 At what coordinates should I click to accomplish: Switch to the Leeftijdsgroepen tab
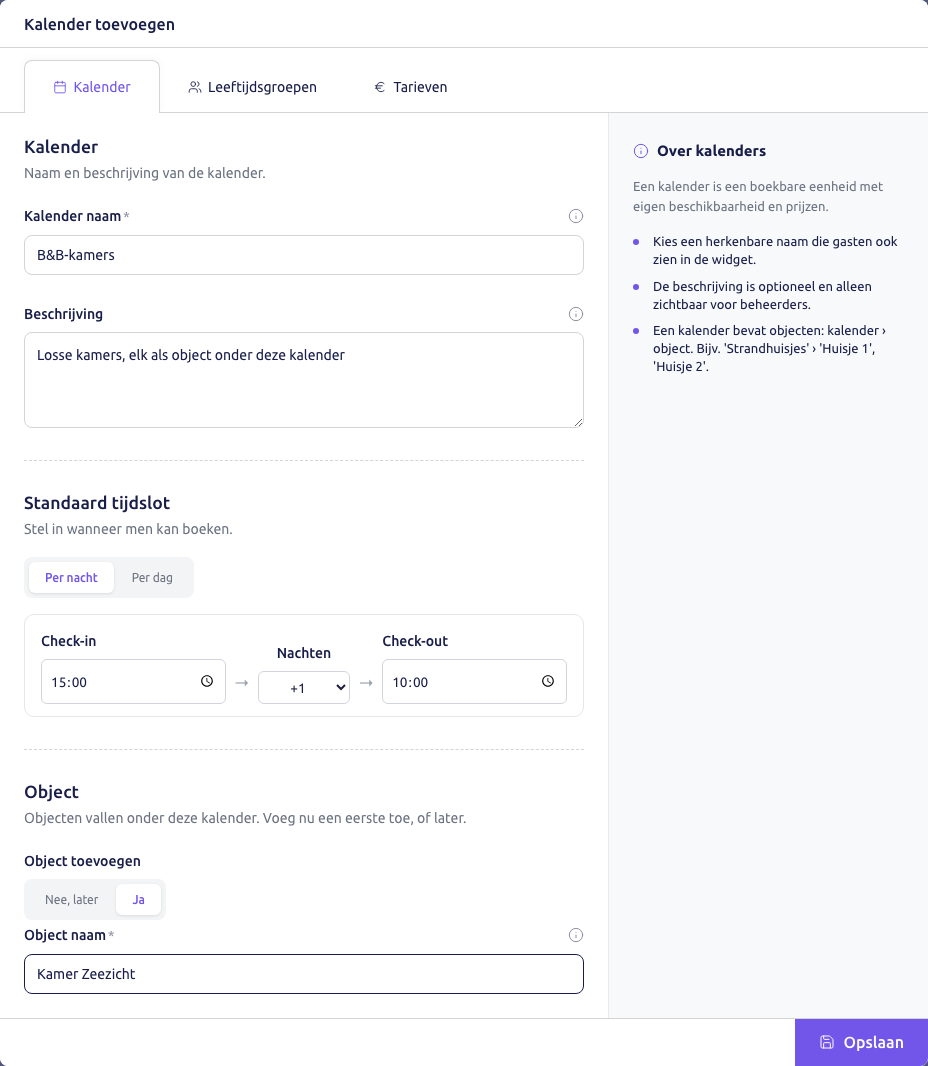252,87
